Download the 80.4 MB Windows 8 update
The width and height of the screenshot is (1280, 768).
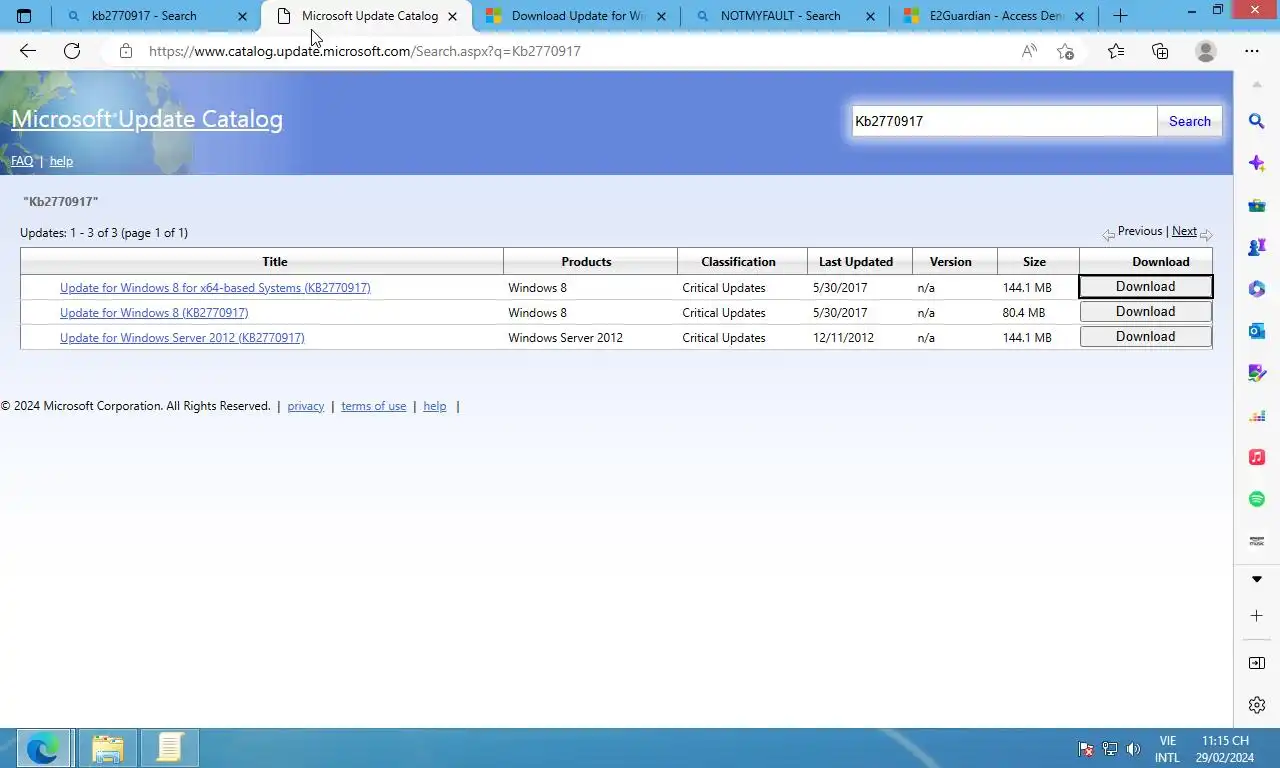pyautogui.click(x=1146, y=312)
